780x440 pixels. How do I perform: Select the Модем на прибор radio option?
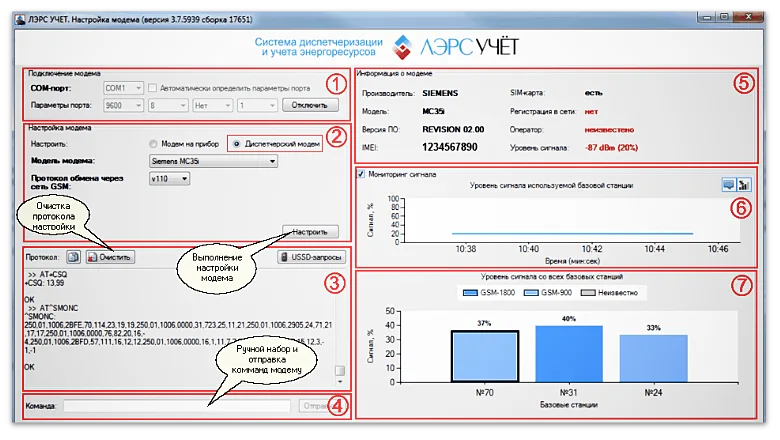tap(153, 143)
